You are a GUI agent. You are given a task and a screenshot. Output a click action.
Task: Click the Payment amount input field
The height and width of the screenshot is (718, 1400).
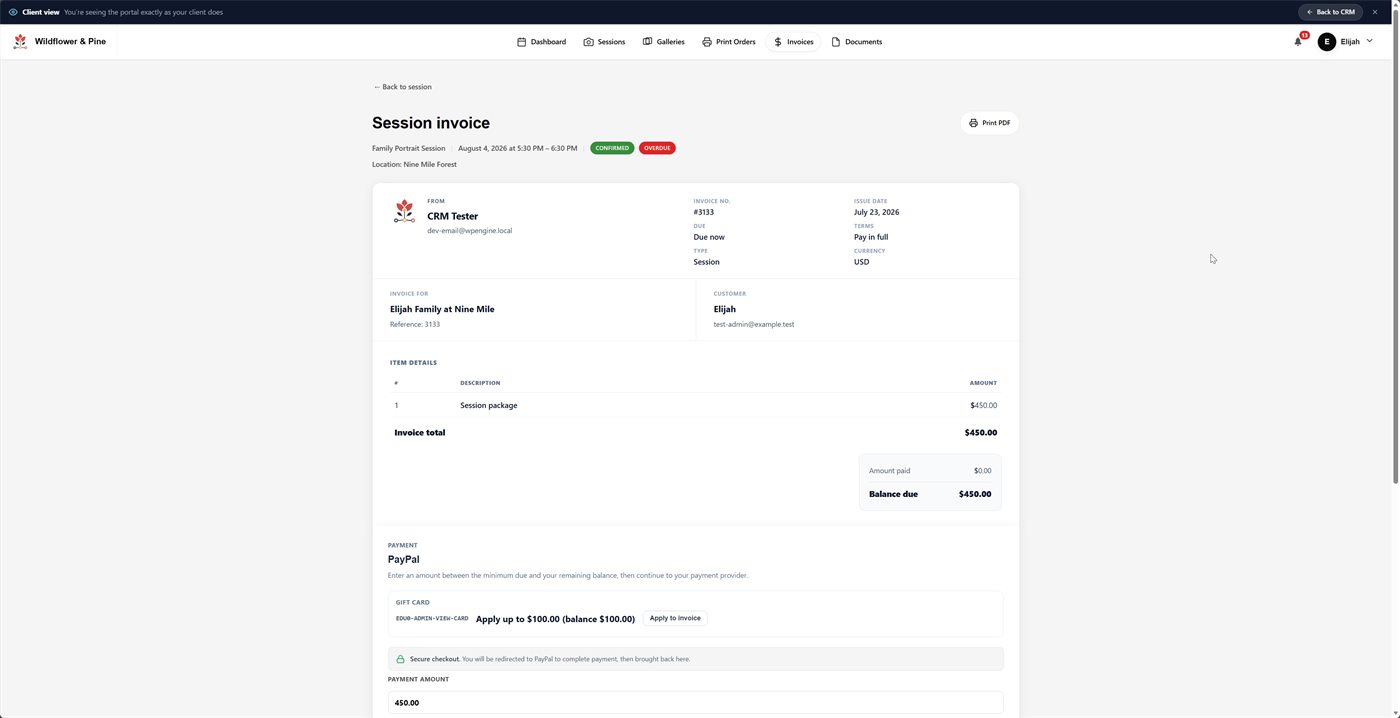pyautogui.click(x=695, y=703)
